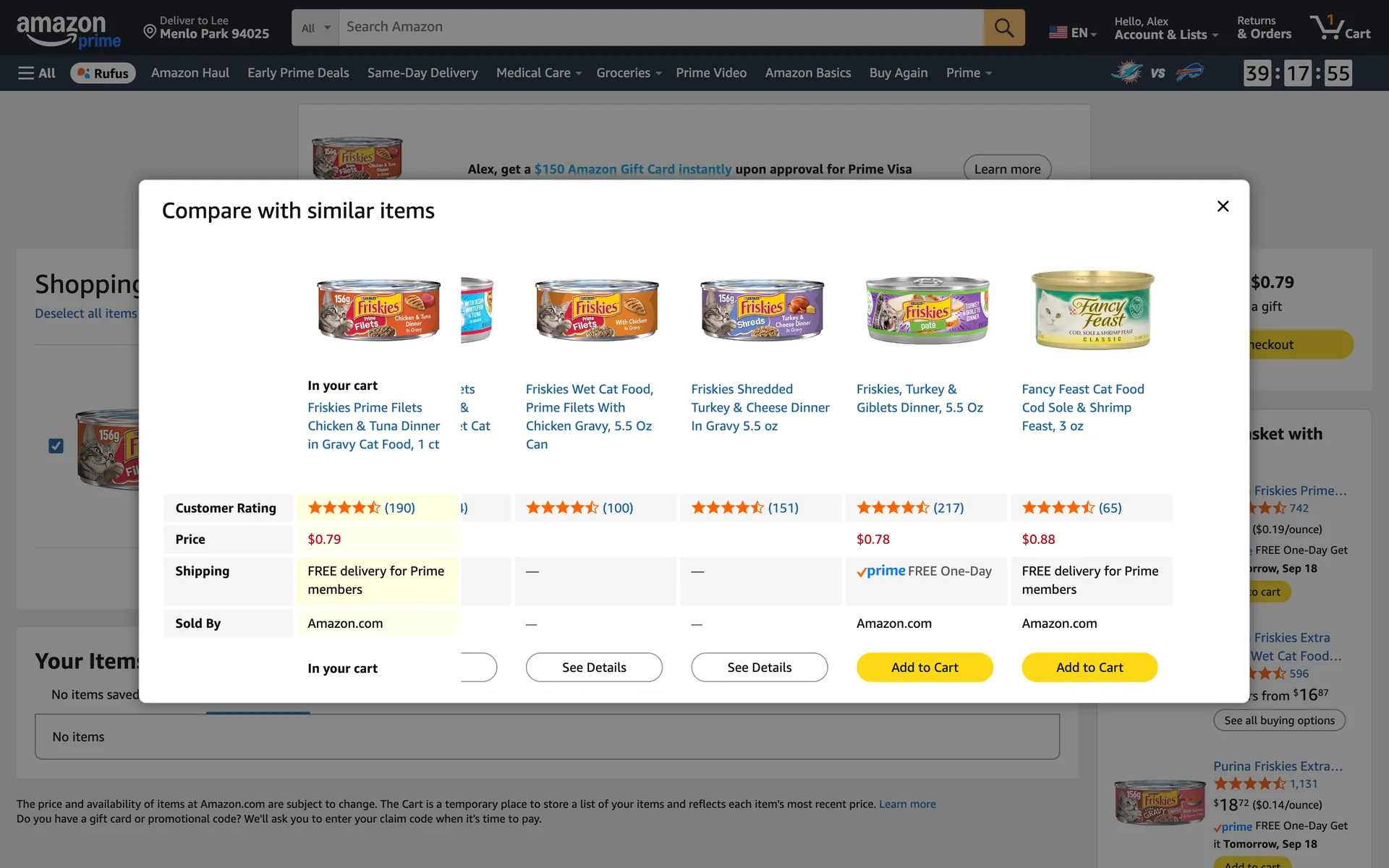This screenshot has width=1389, height=868.
Task: Close the compare items dialog
Action: pyautogui.click(x=1223, y=207)
